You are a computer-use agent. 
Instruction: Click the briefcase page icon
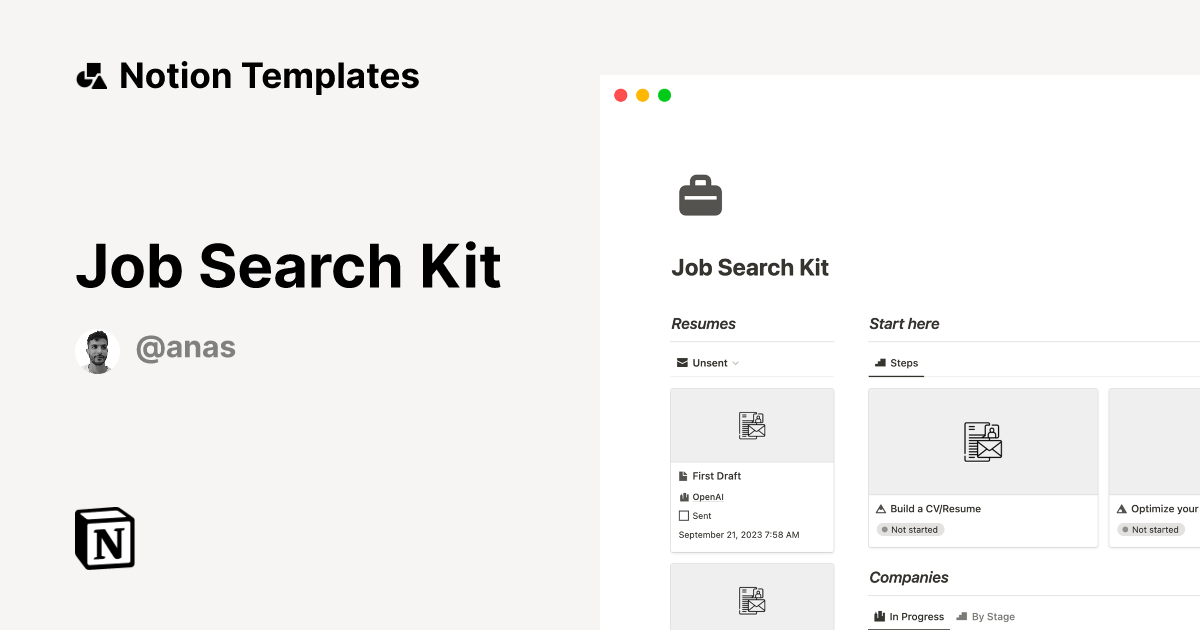[700, 195]
